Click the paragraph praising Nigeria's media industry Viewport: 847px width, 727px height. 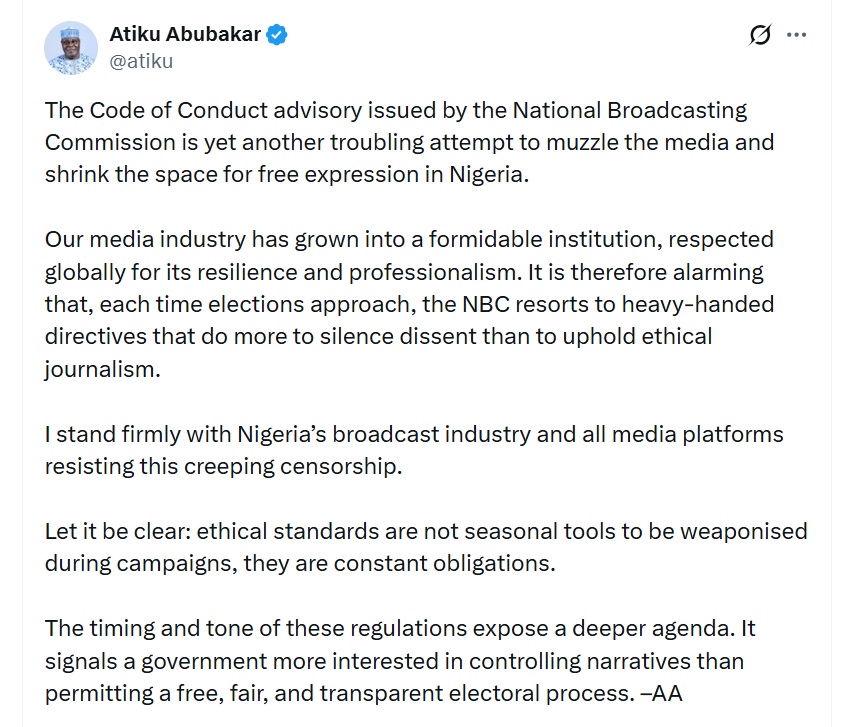[x=408, y=303]
